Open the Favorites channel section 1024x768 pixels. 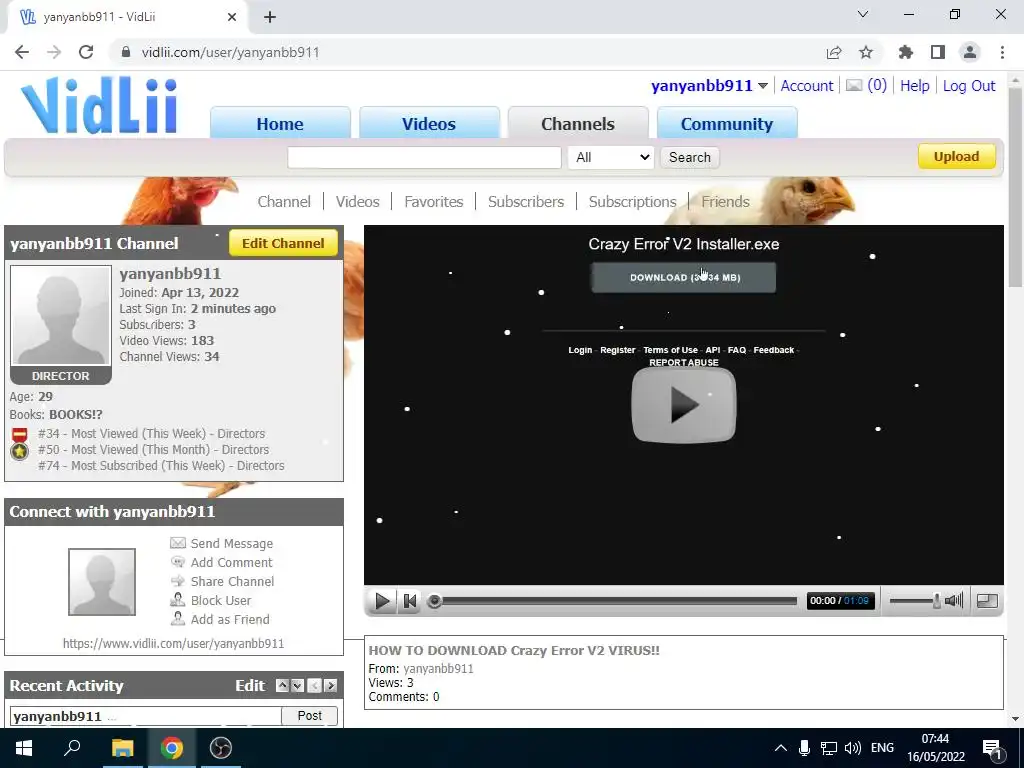click(434, 202)
